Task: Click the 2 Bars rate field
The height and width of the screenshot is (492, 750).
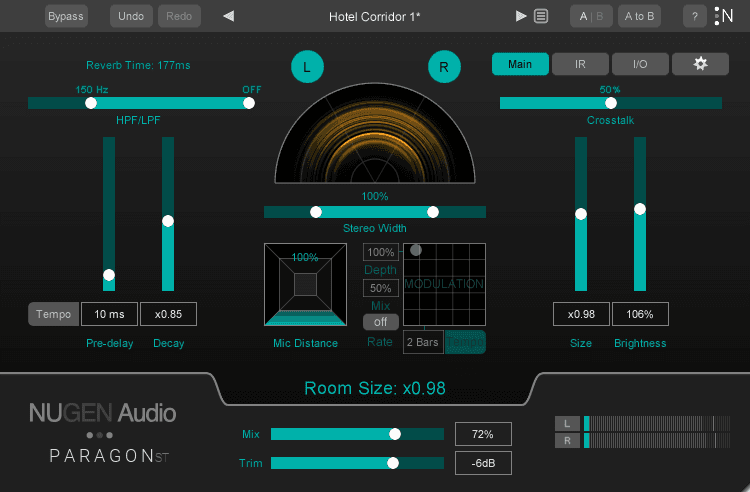Action: (x=423, y=342)
